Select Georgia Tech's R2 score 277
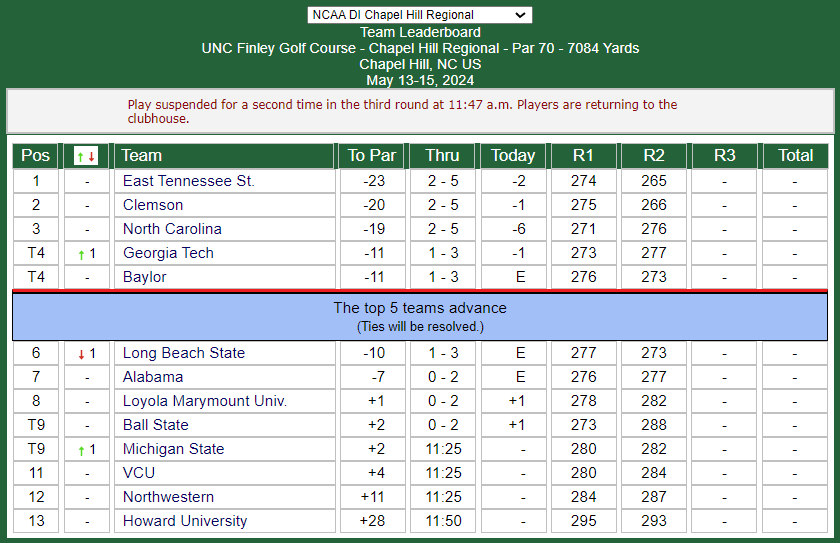Image resolution: width=840 pixels, height=543 pixels. pos(654,253)
